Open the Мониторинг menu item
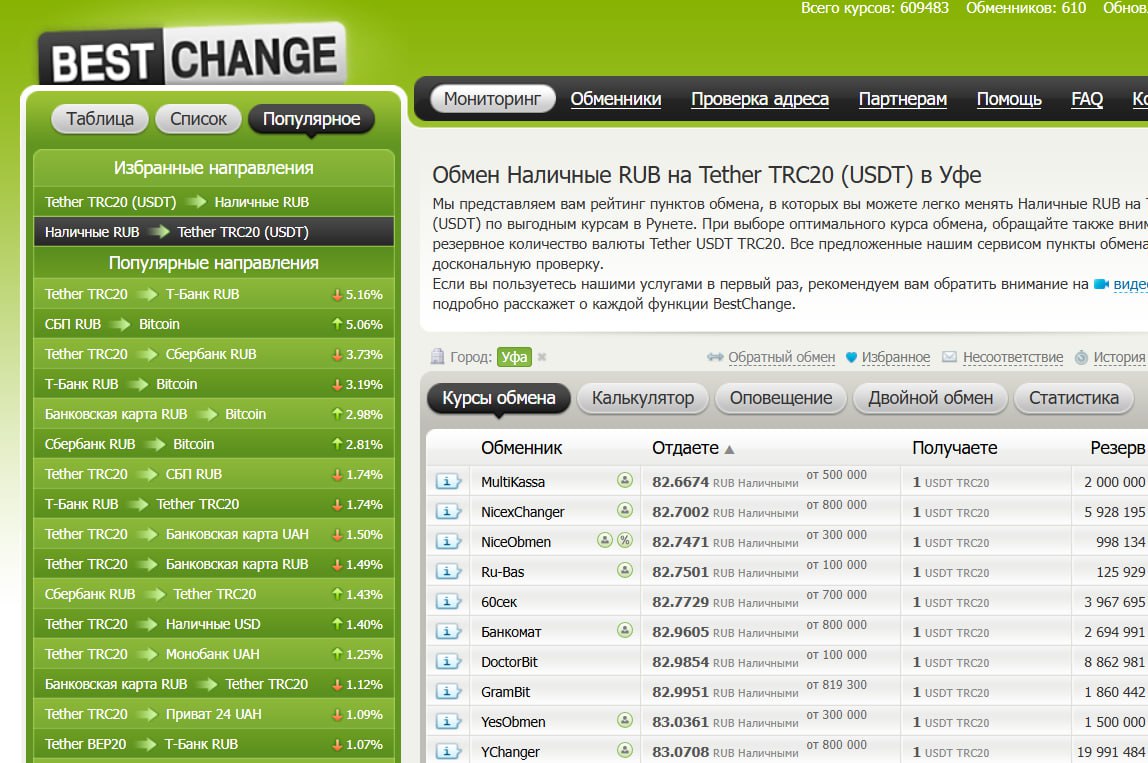 pos(492,99)
